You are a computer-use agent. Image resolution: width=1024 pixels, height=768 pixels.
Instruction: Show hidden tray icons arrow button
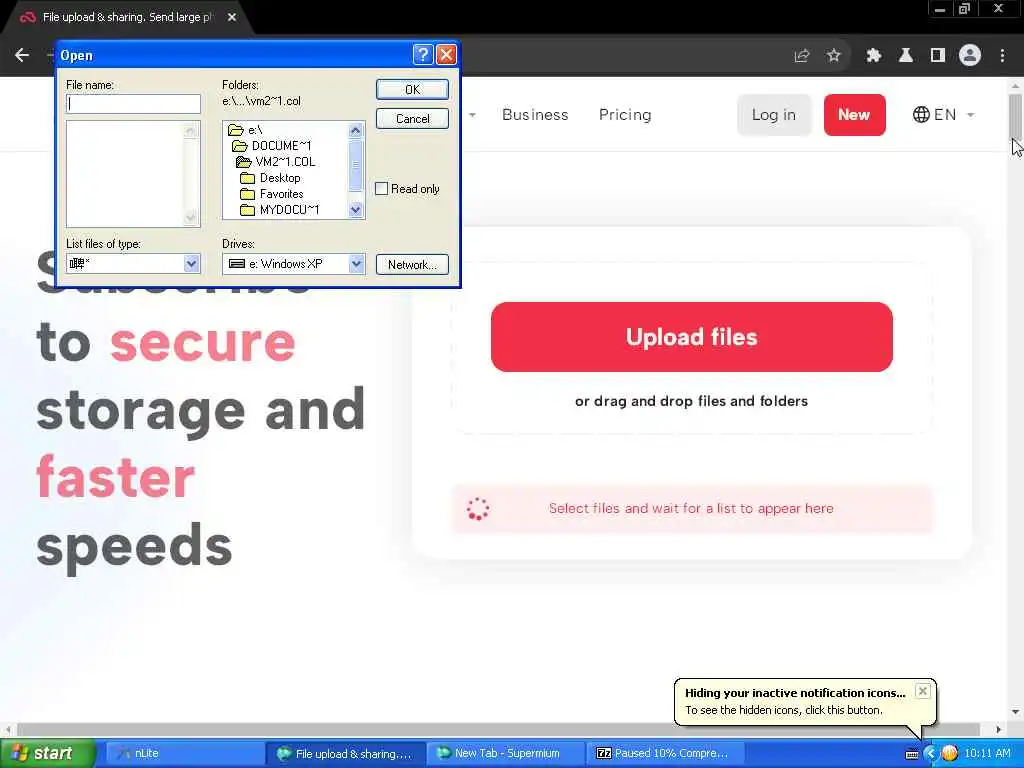tap(930, 753)
